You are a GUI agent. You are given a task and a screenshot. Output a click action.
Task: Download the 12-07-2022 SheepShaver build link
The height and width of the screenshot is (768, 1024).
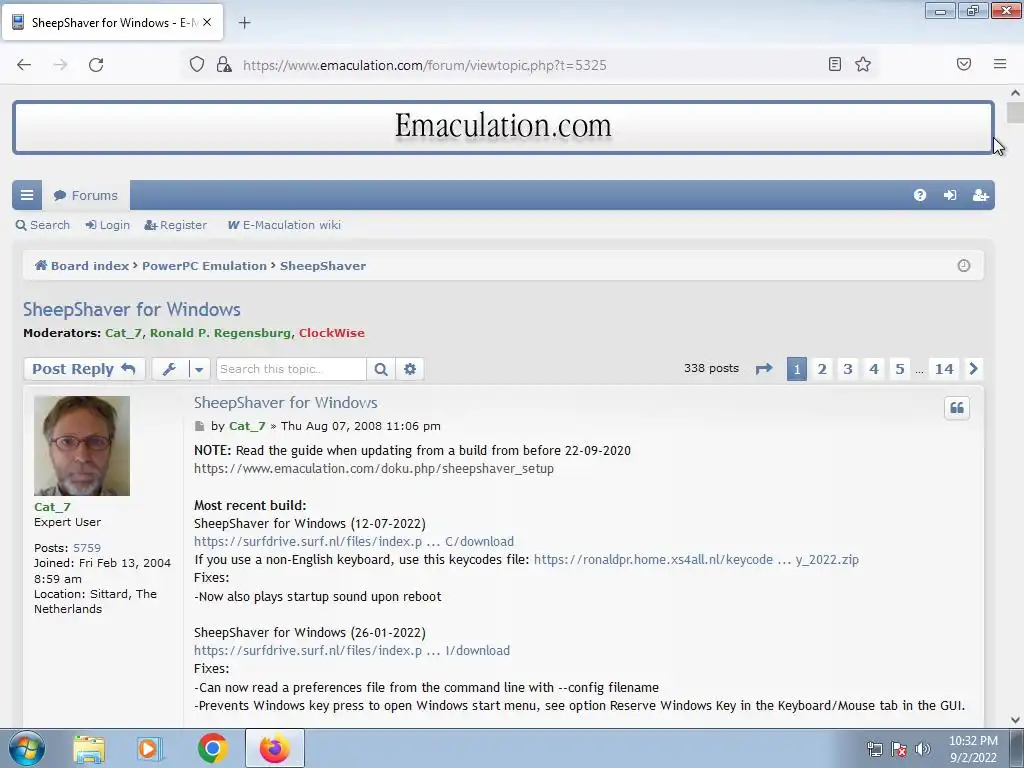pyautogui.click(x=354, y=541)
